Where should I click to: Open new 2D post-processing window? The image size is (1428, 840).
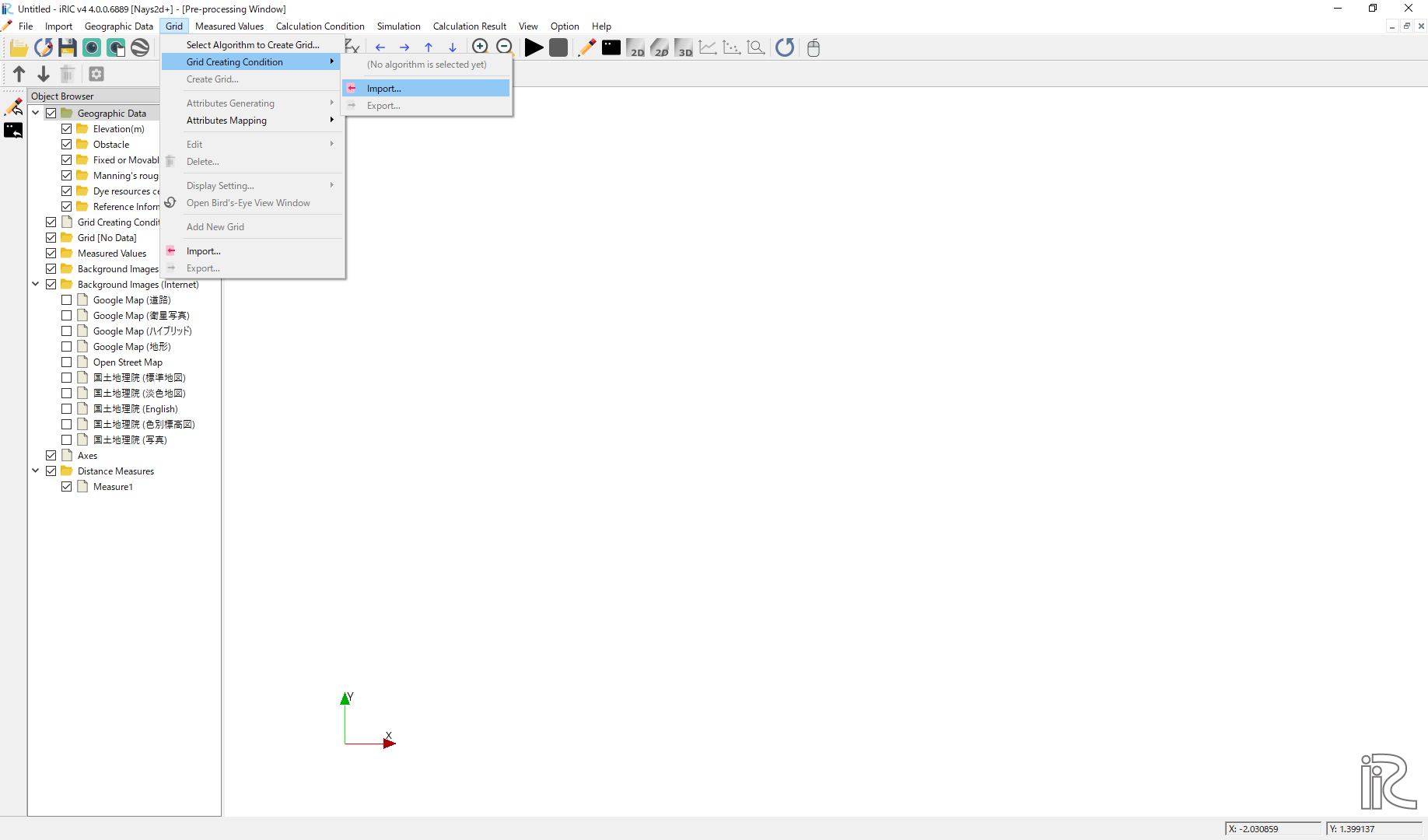point(635,47)
